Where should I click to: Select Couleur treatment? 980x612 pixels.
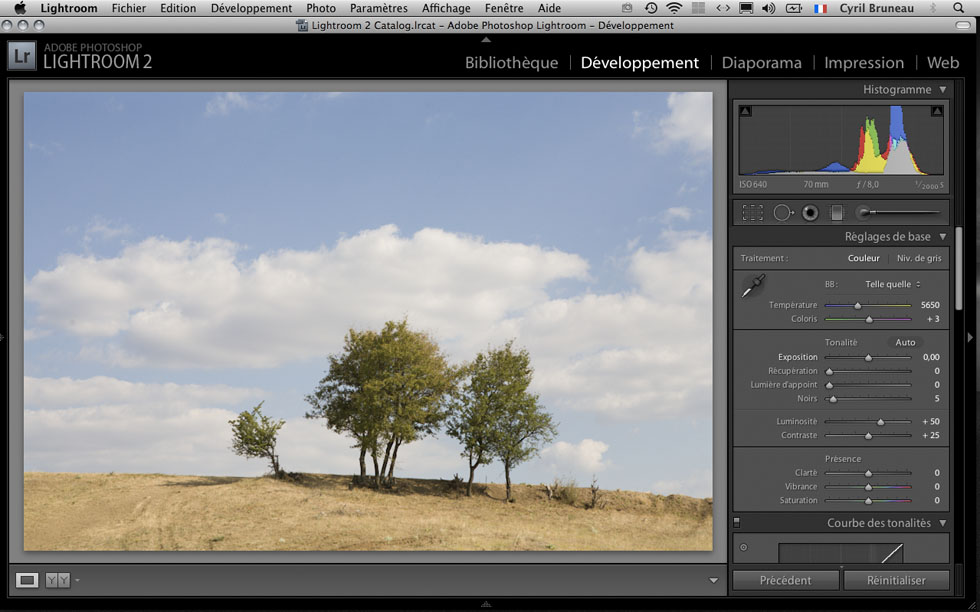pos(863,258)
